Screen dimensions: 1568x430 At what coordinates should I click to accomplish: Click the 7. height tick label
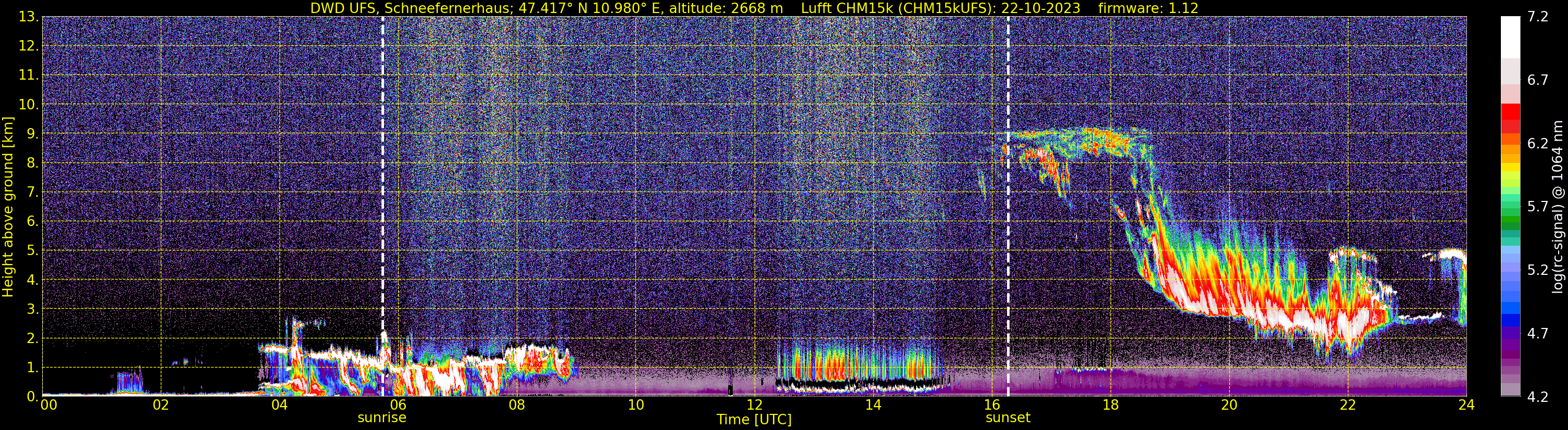coord(32,193)
